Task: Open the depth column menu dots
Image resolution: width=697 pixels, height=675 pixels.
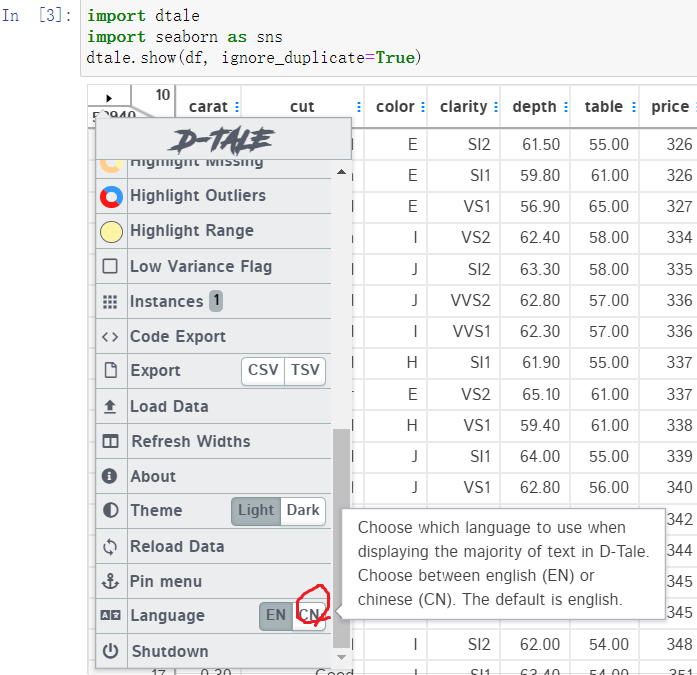Action: click(x=565, y=107)
